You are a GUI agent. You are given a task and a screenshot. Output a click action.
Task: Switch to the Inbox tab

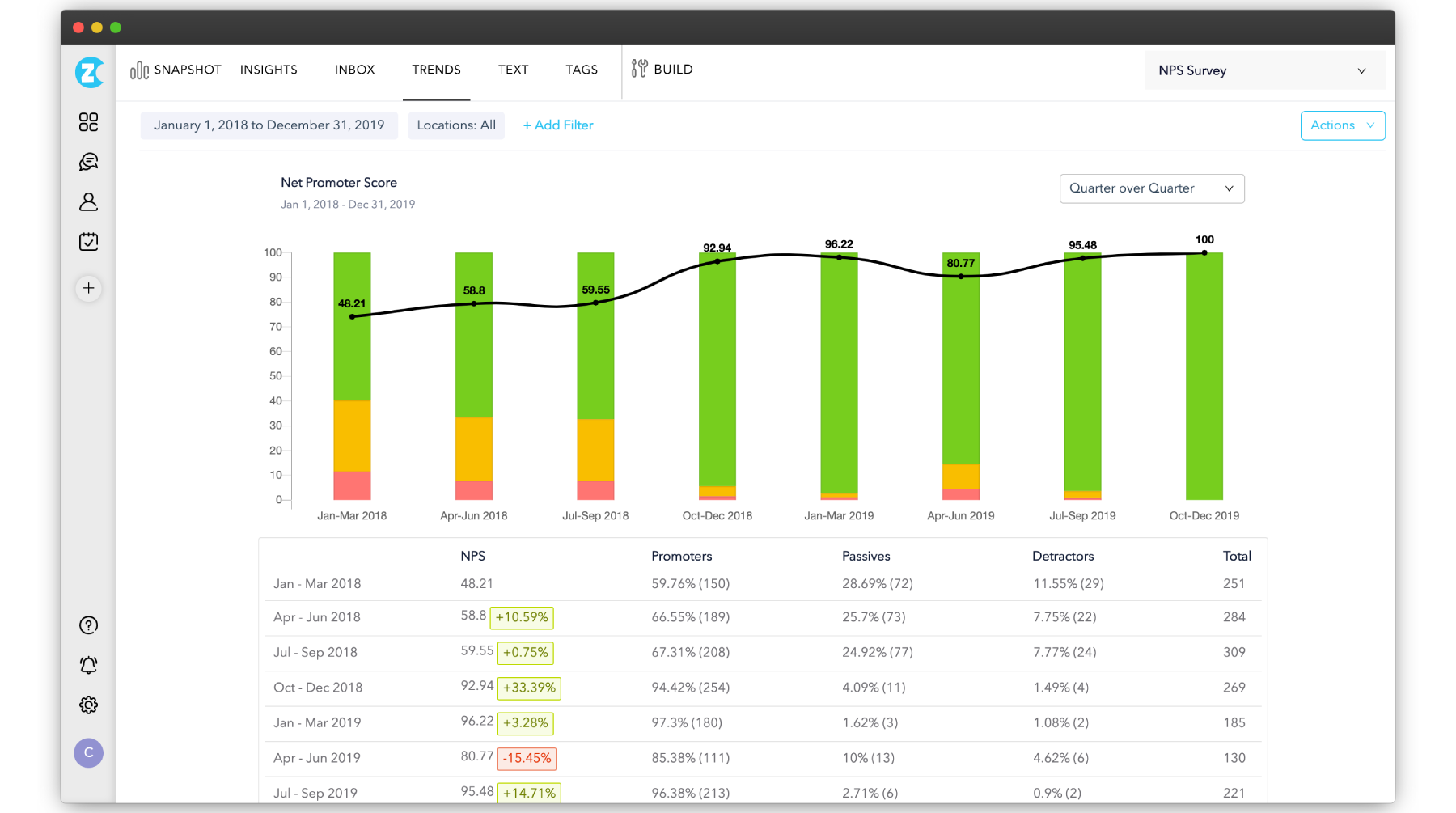(354, 70)
